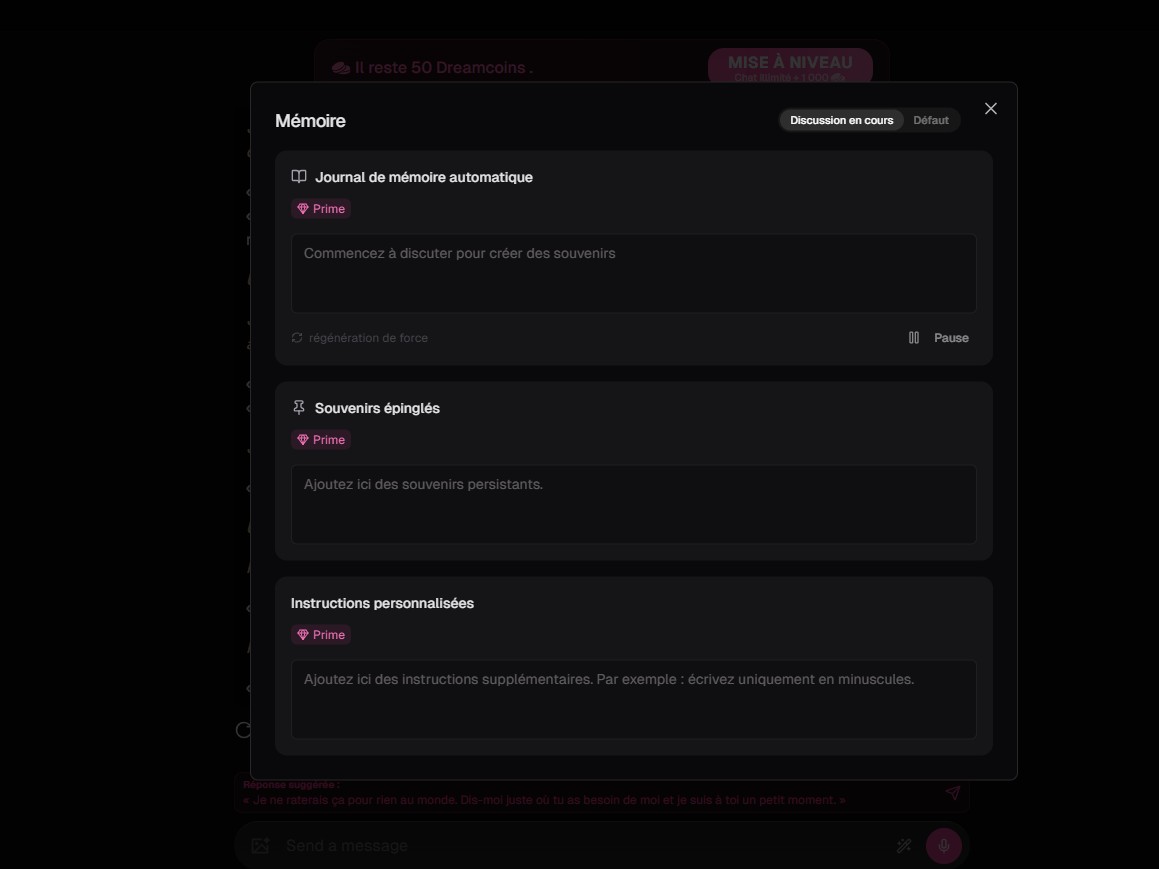
Task: Click the Prime badge under Journal de mémoire automatique
Action: 321,208
